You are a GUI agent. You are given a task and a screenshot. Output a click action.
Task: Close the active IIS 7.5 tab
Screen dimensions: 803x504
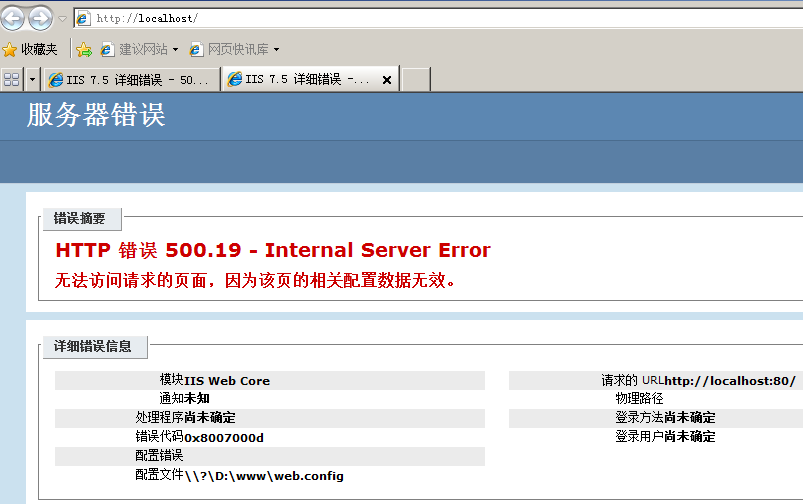(x=387, y=80)
